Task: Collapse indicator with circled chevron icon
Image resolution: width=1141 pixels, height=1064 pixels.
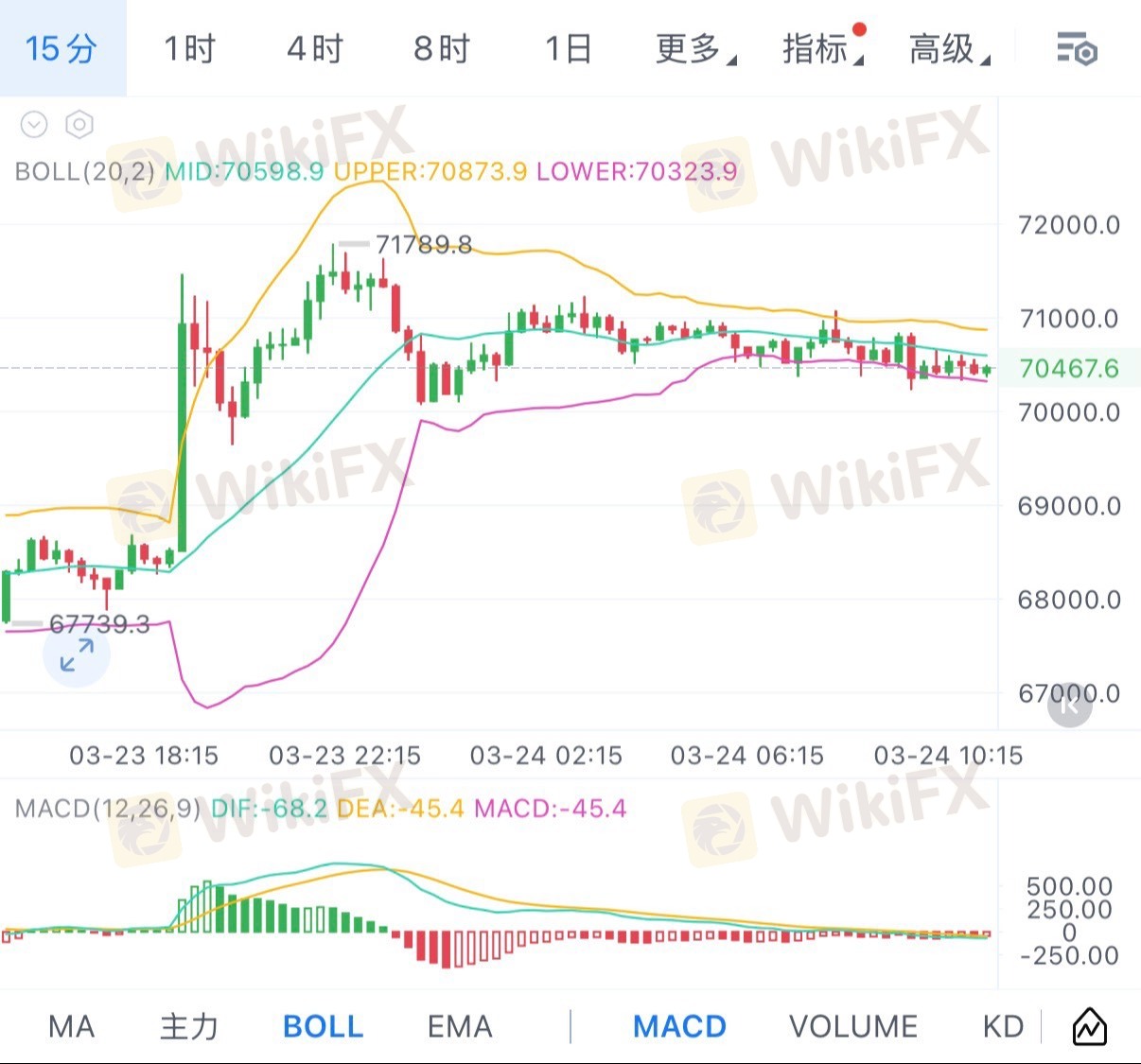Action: tap(34, 125)
